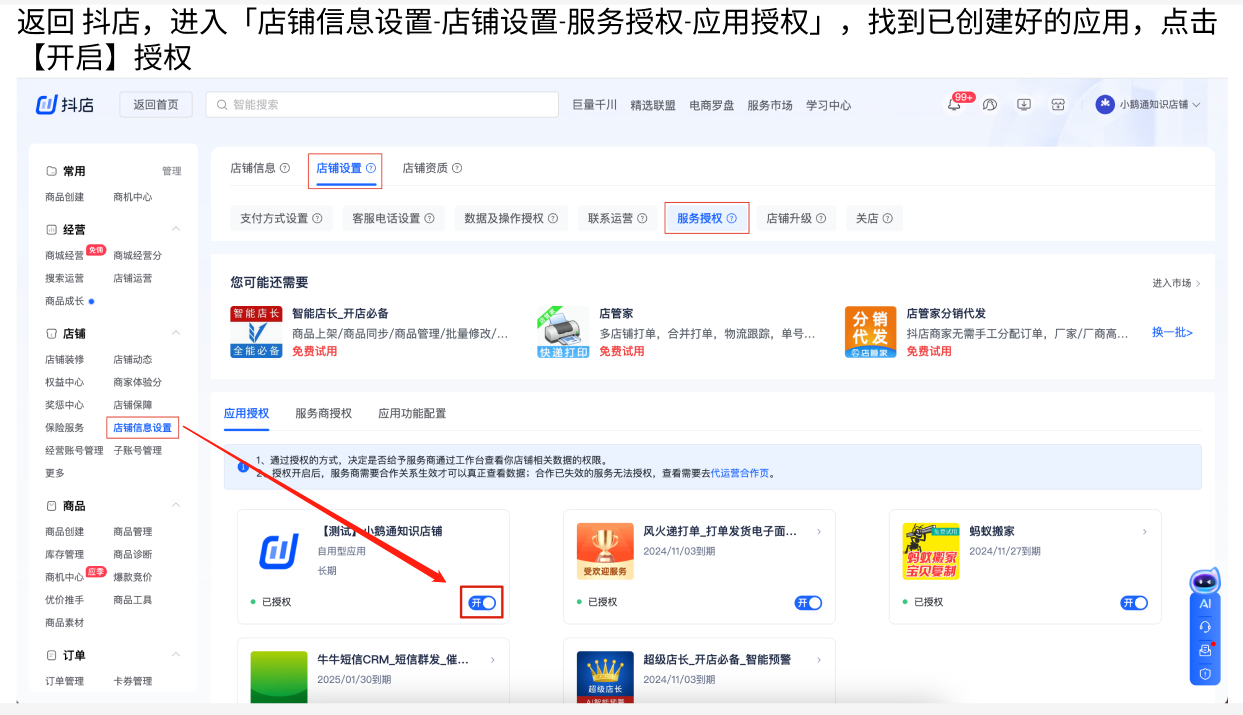This screenshot has width=1243, height=715.
Task: Click help icon beside 客服电话设置
Action: click(430, 218)
